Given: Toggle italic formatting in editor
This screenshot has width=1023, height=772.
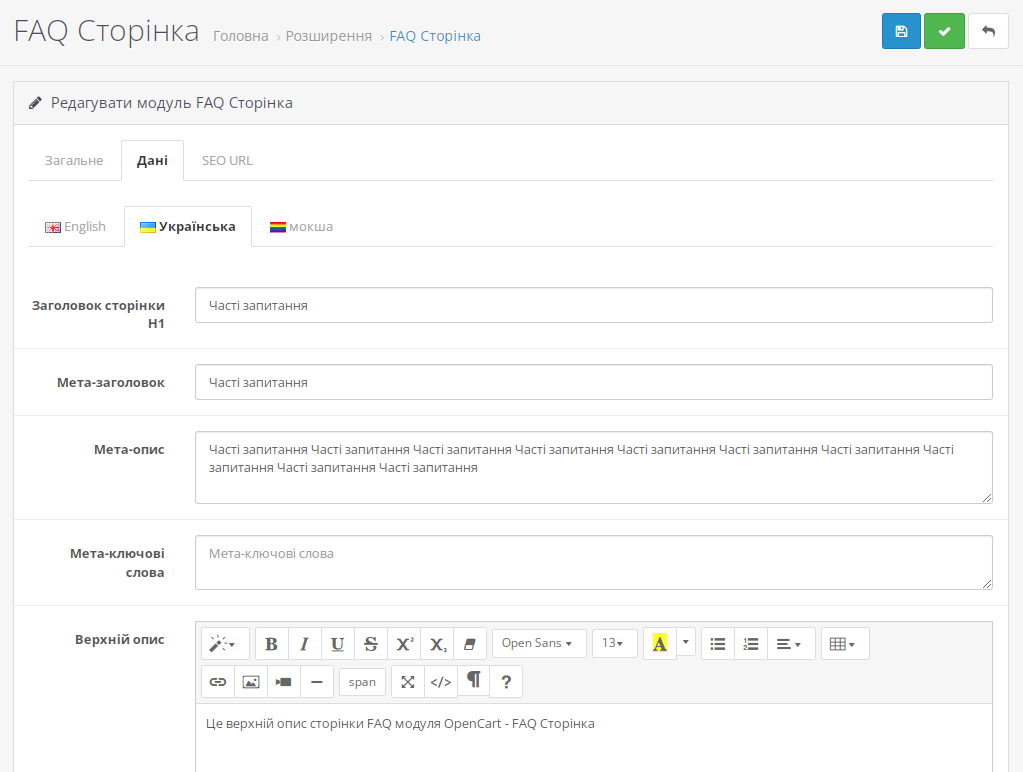Looking at the screenshot, I should [x=305, y=644].
